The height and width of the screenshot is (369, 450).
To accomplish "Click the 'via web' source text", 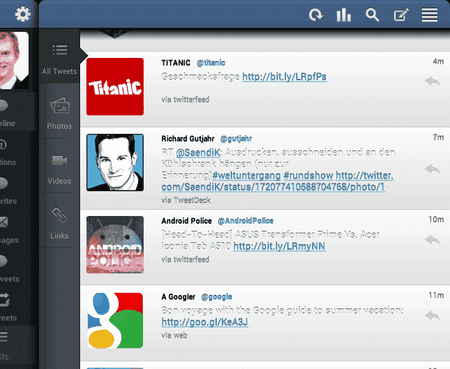I will point(174,335).
